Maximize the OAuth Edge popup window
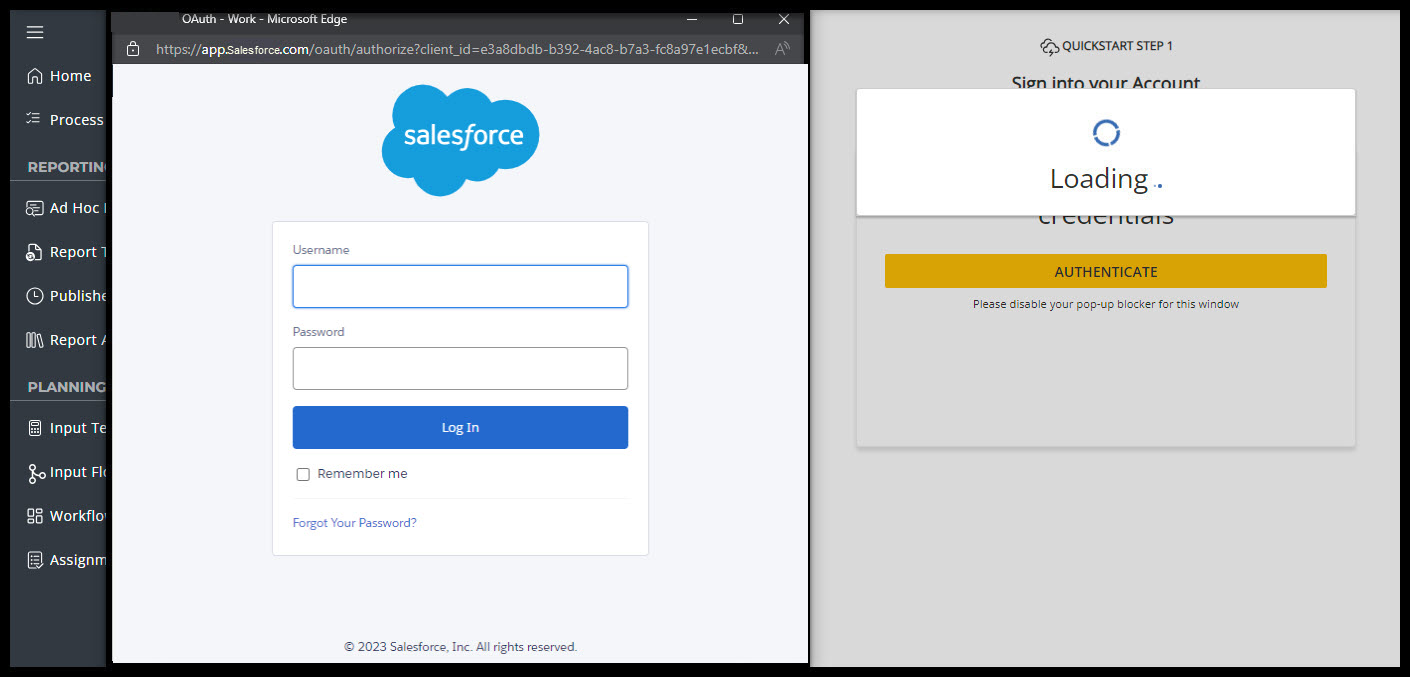Screen dimensions: 1410x677 [x=738, y=19]
